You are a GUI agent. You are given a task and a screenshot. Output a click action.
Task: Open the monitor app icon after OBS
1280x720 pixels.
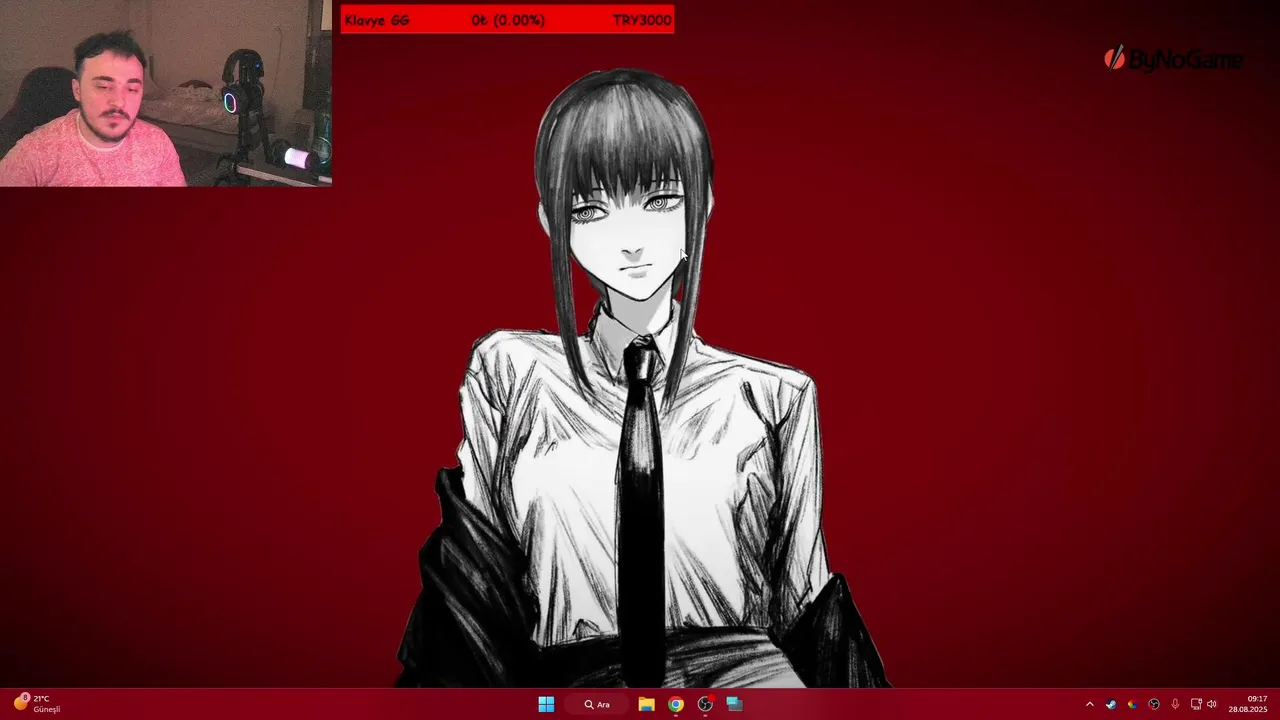(735, 704)
